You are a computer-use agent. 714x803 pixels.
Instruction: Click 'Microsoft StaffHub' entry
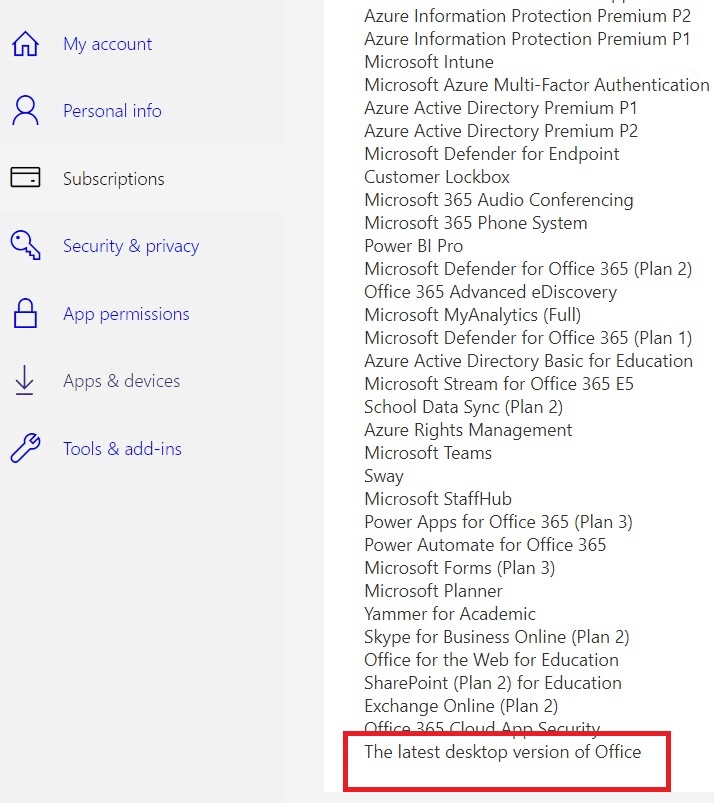pos(438,499)
